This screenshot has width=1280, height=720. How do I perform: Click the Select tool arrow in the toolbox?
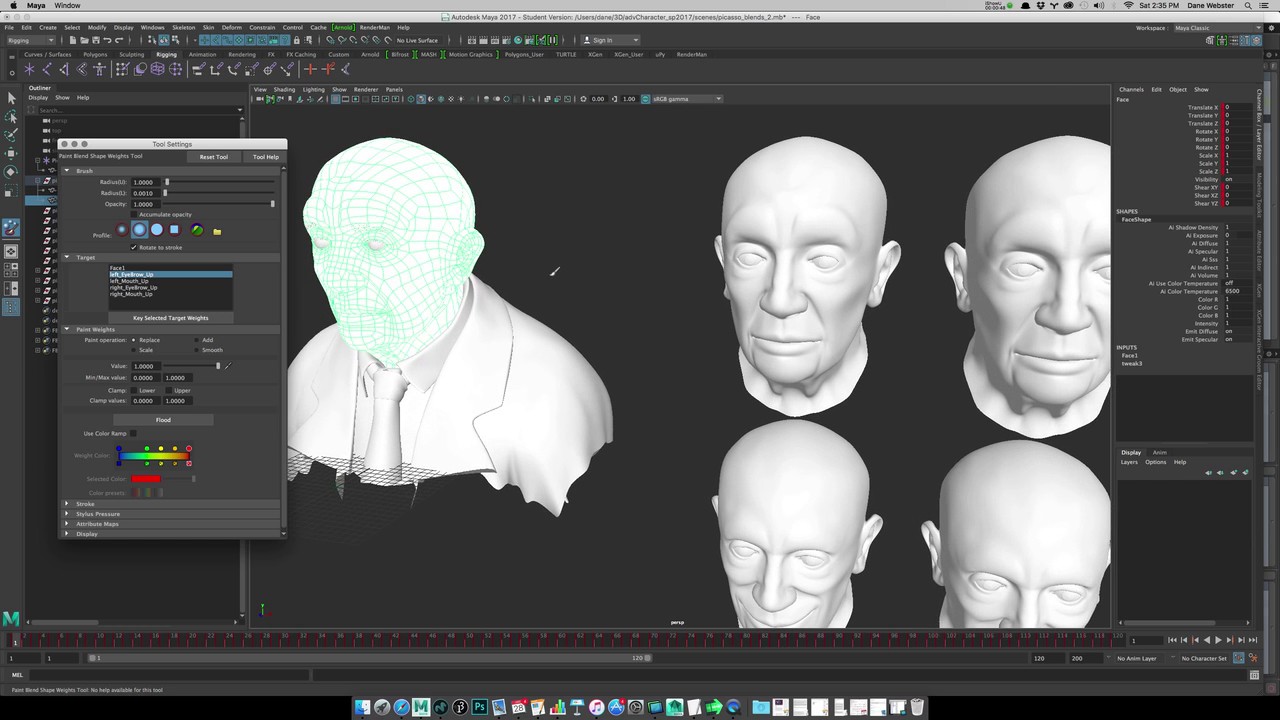(x=11, y=98)
